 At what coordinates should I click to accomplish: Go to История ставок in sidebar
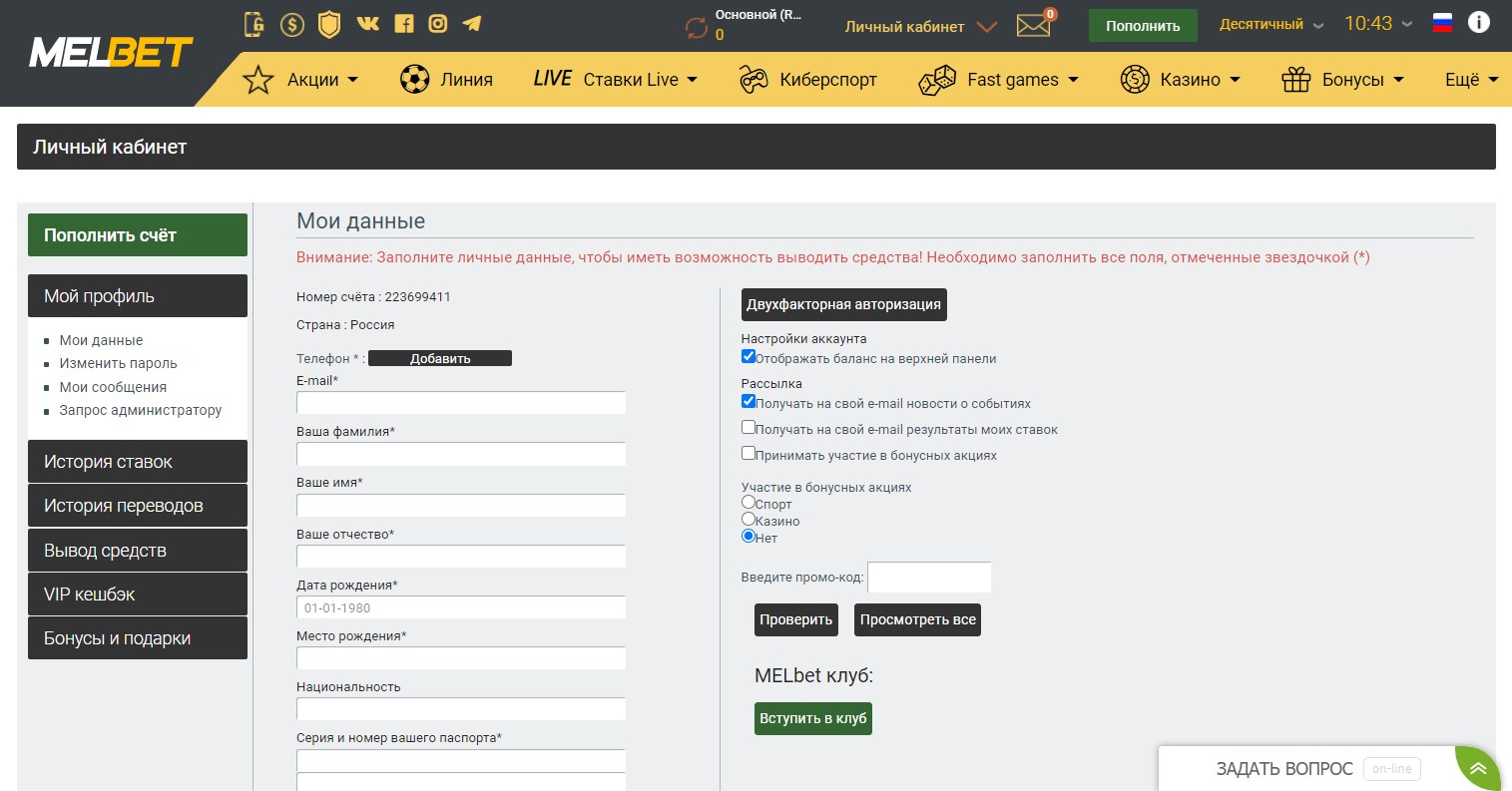click(x=138, y=462)
